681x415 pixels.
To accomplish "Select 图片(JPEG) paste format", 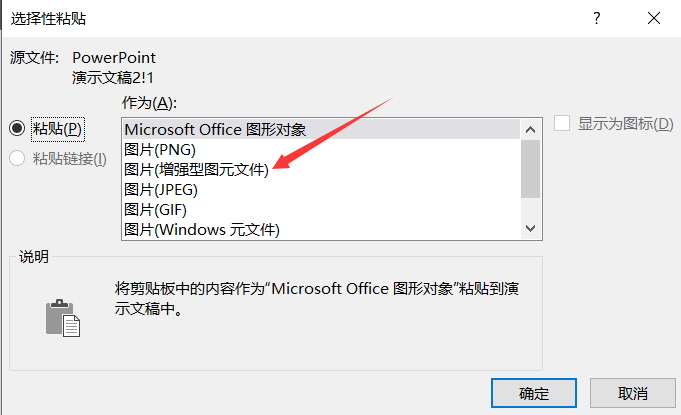I will click(161, 190).
